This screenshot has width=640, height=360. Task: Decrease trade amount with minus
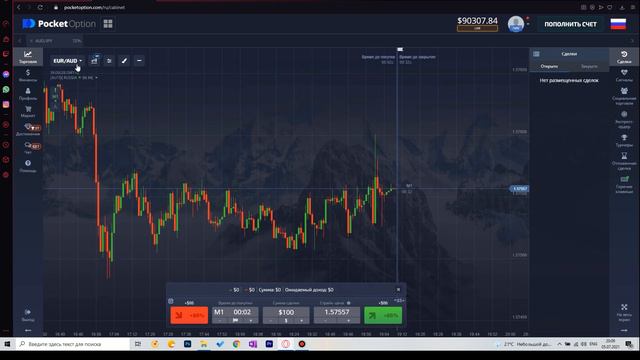[x=271, y=321]
